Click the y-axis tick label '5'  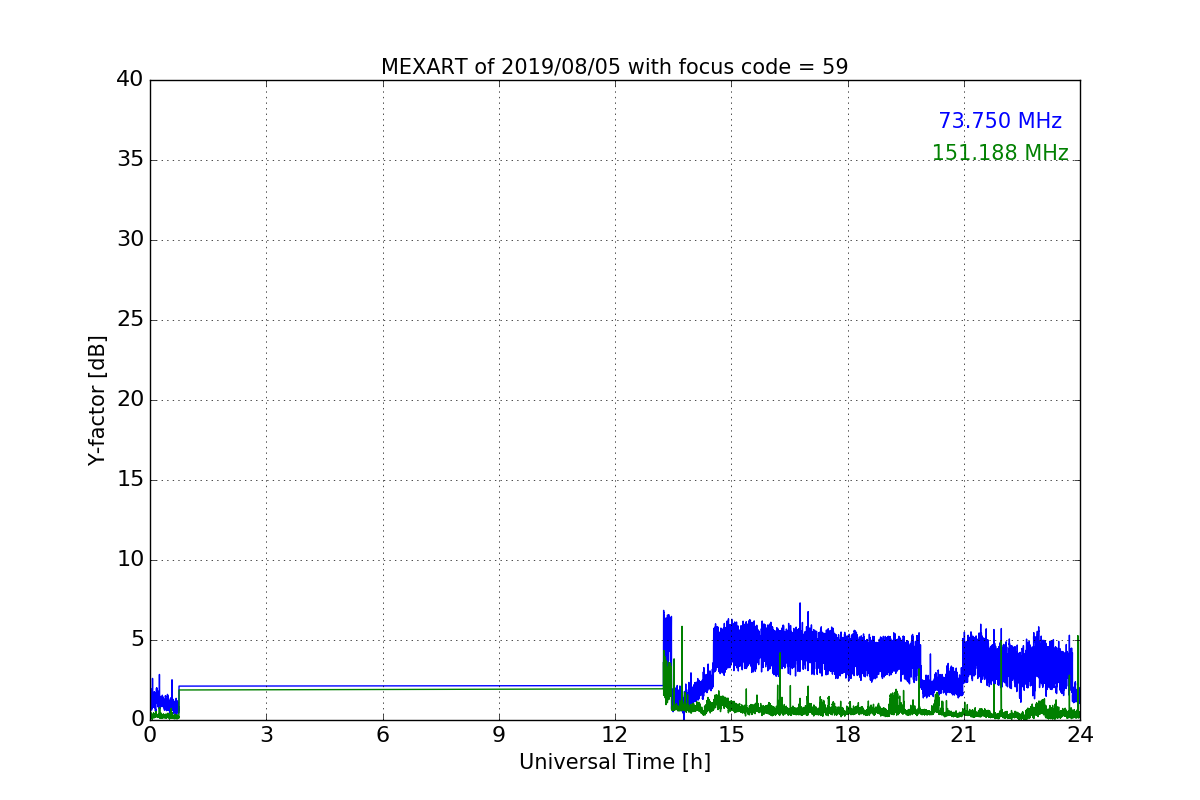pos(137,640)
